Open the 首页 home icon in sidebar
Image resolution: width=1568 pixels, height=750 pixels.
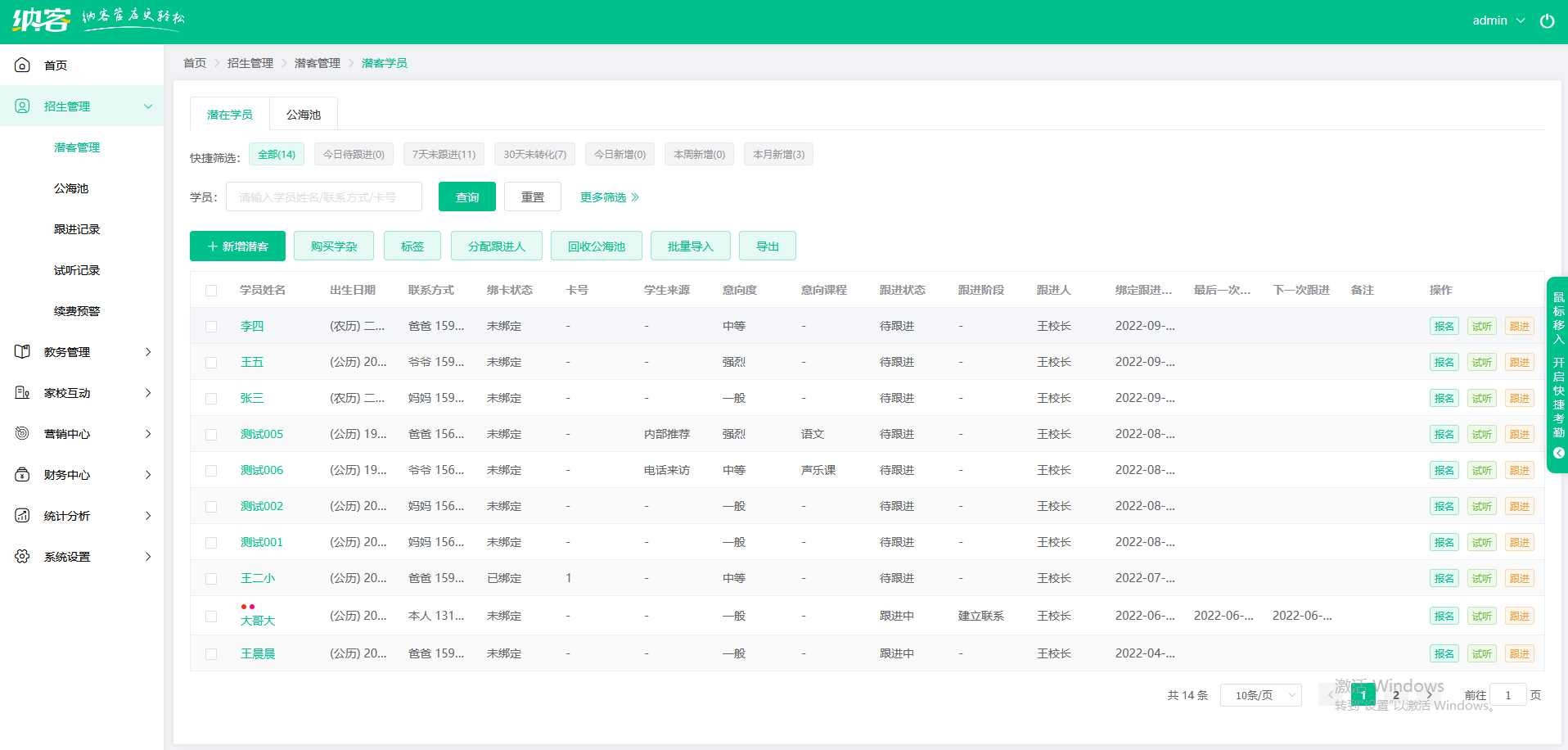point(22,65)
